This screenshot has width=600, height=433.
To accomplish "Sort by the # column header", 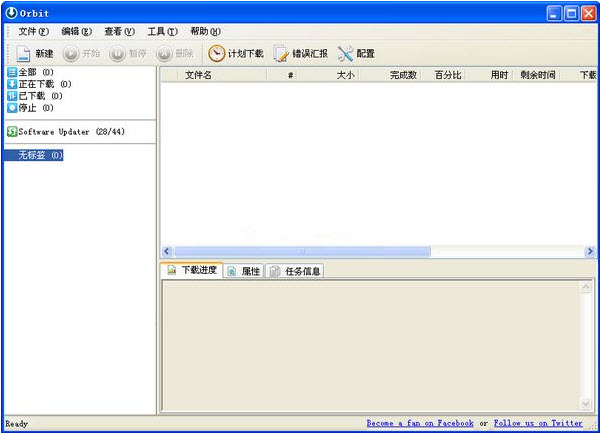I will click(x=282, y=75).
